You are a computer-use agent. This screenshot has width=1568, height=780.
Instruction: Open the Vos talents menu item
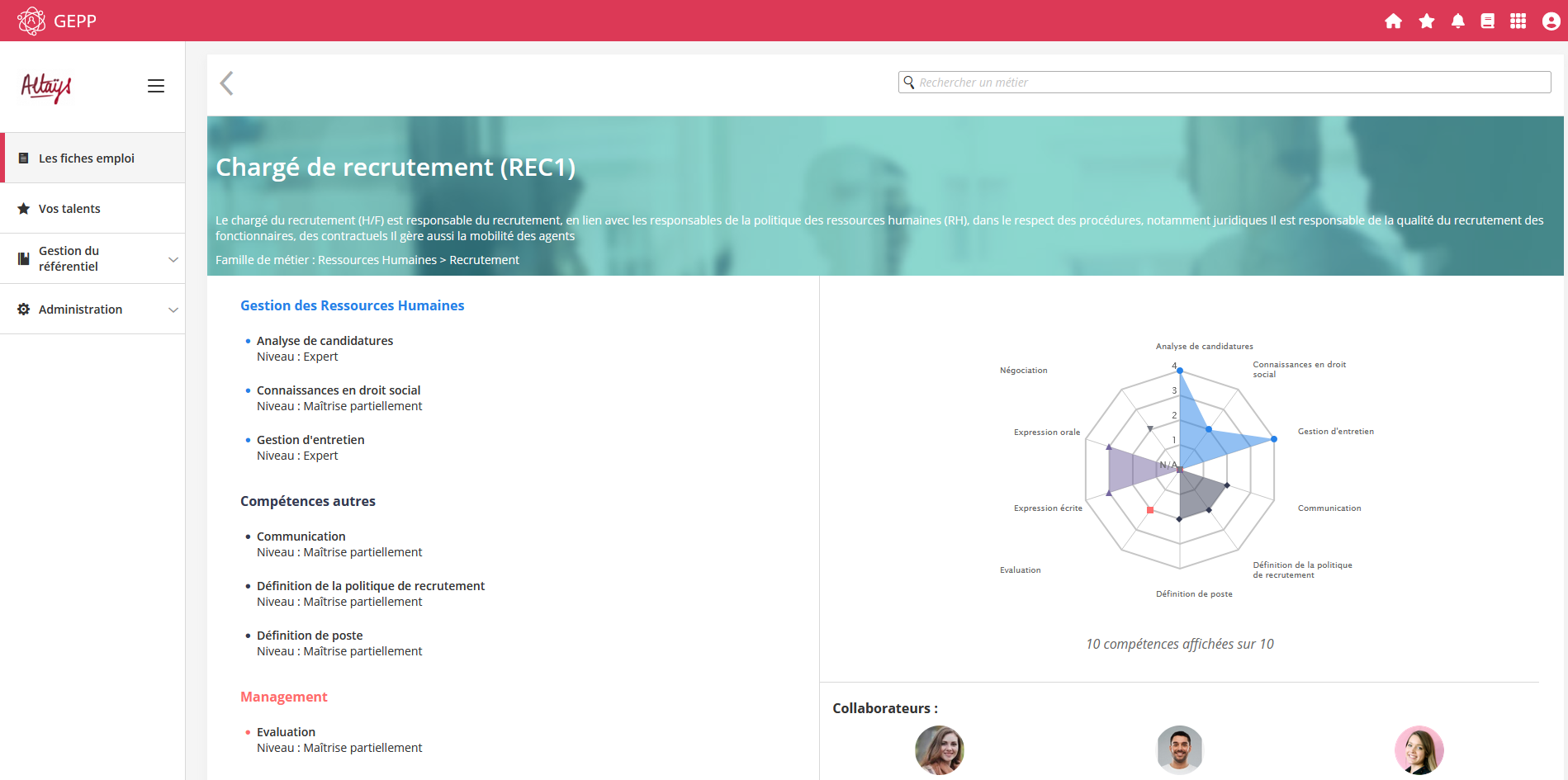[69, 209]
